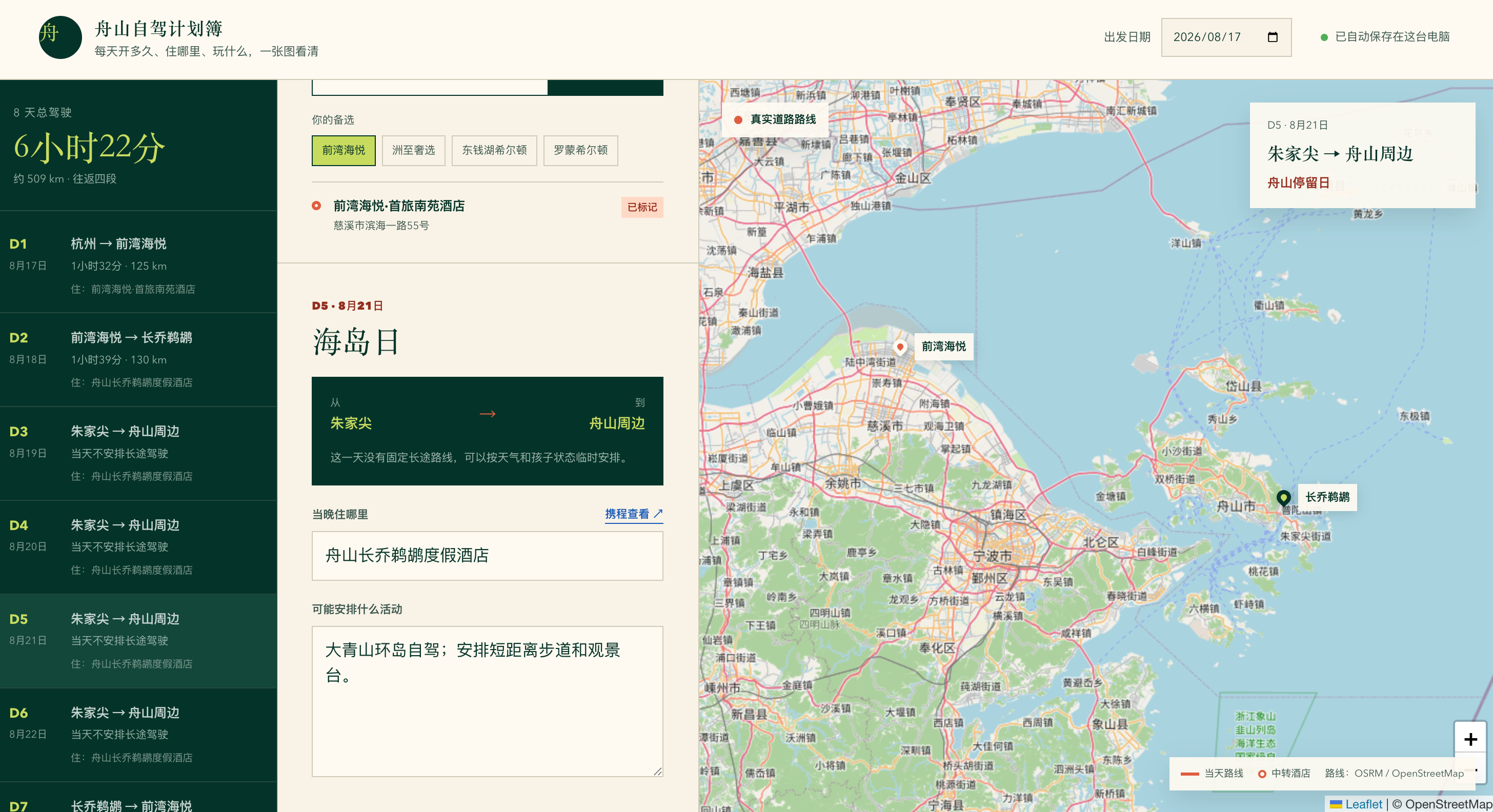Viewport: 1493px width, 812px height.
Task: Click the 舟 logo icon
Action: pos(60,37)
